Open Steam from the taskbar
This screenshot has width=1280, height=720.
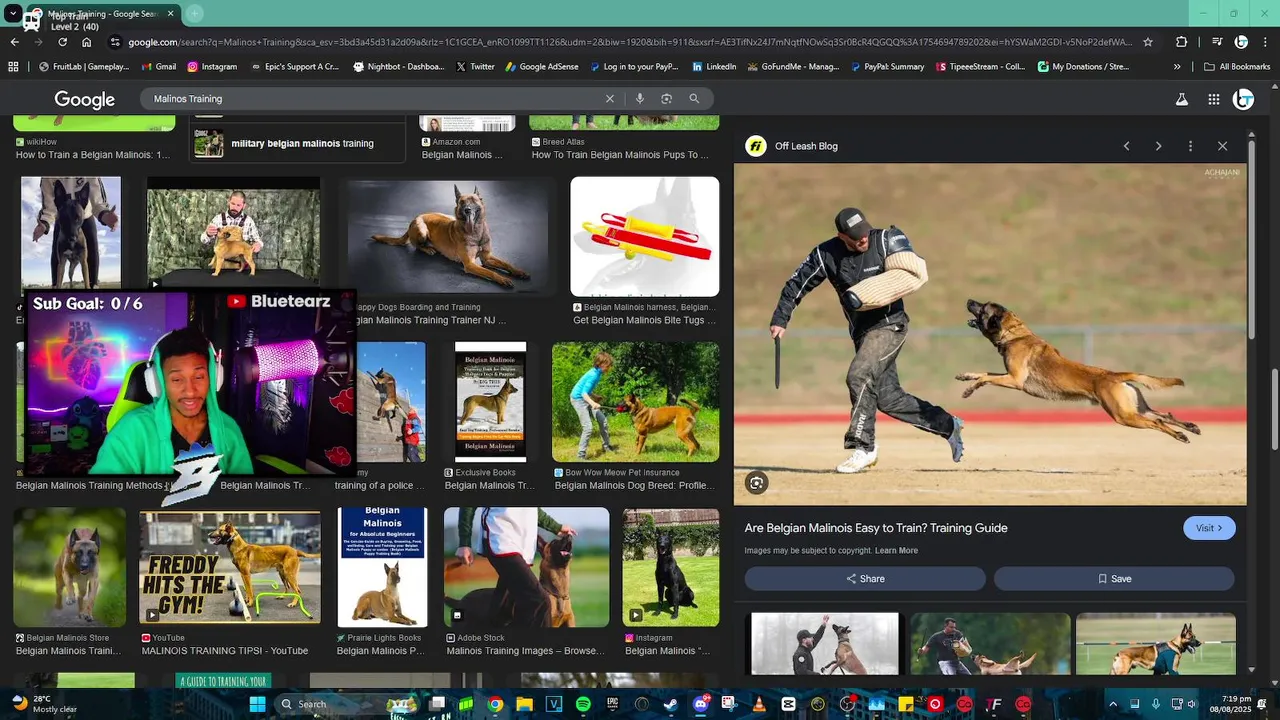coord(671,704)
